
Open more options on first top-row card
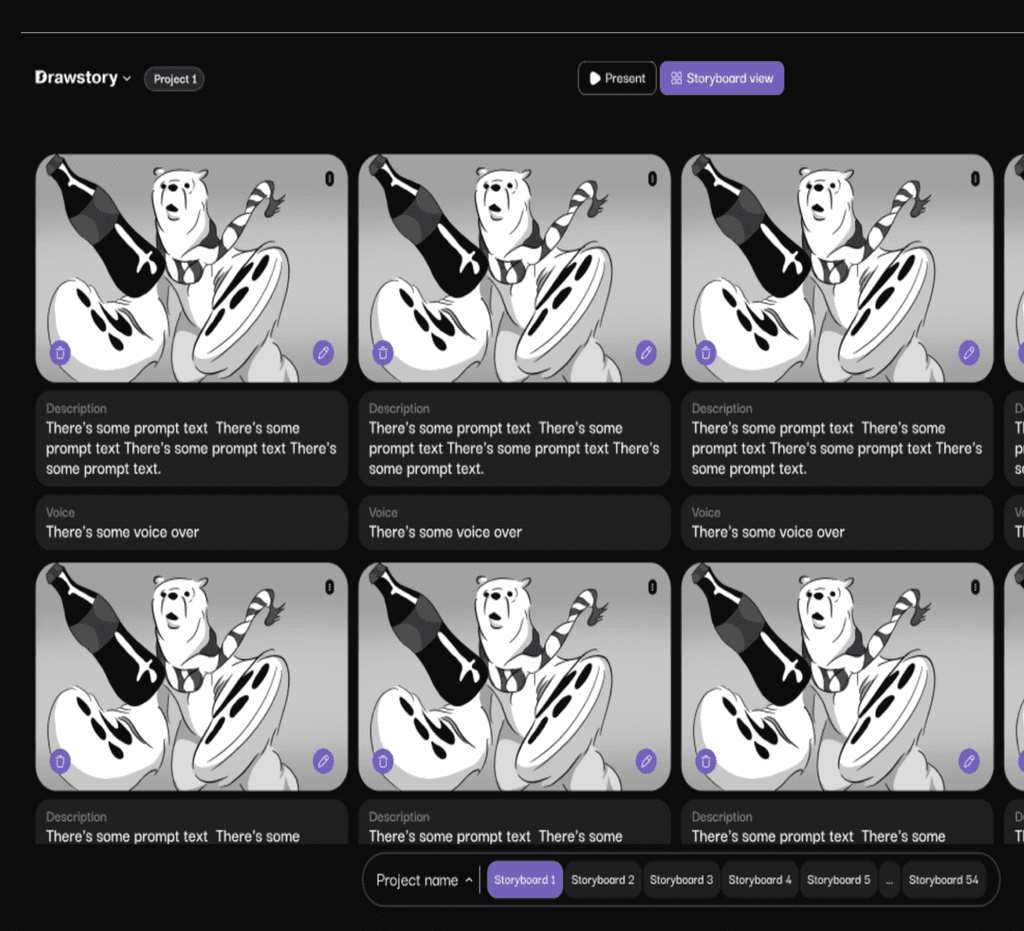(330, 179)
